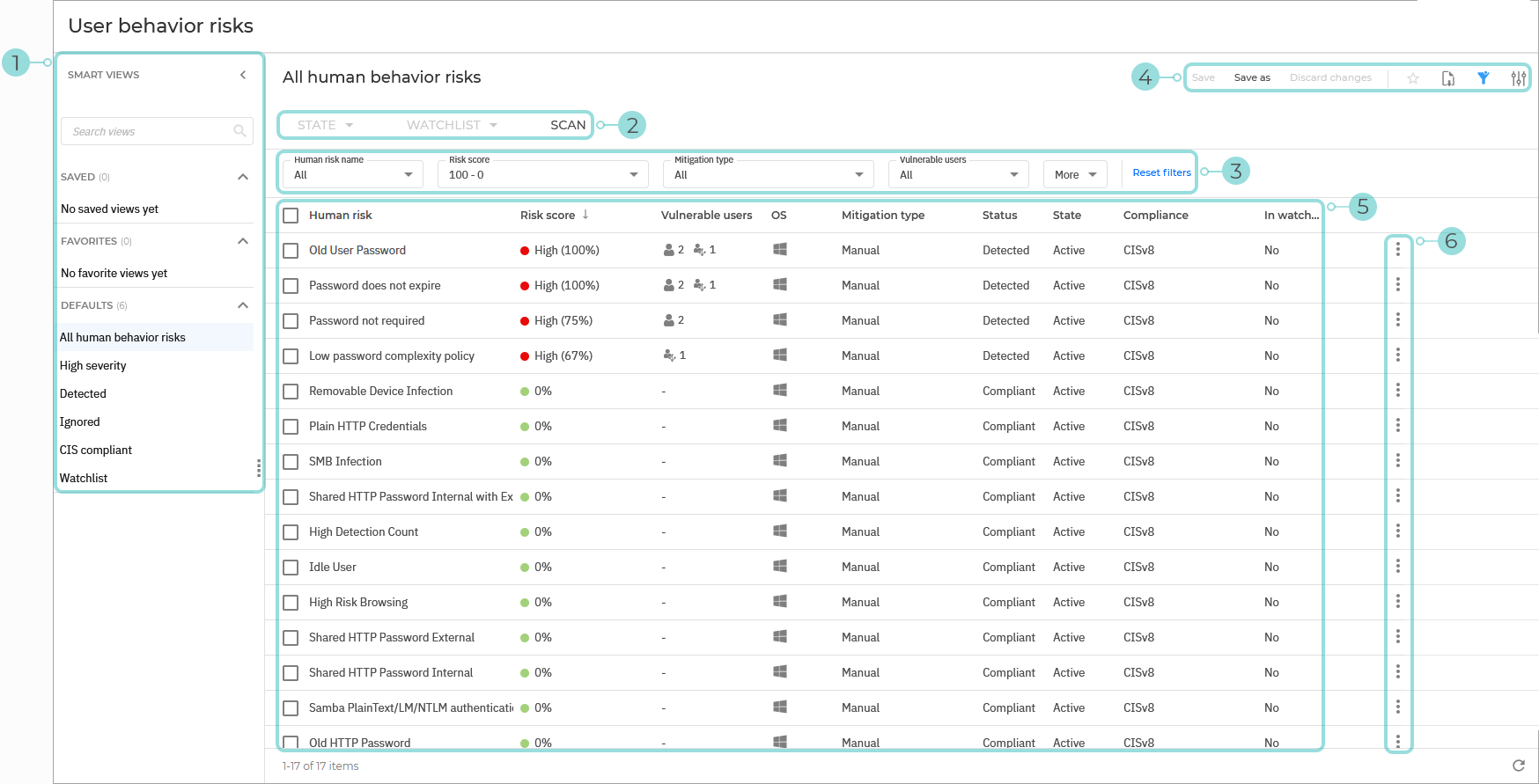The height and width of the screenshot is (784, 1539).
Task: Click vulnerable users icon for Password not required
Action: pyautogui.click(x=669, y=320)
